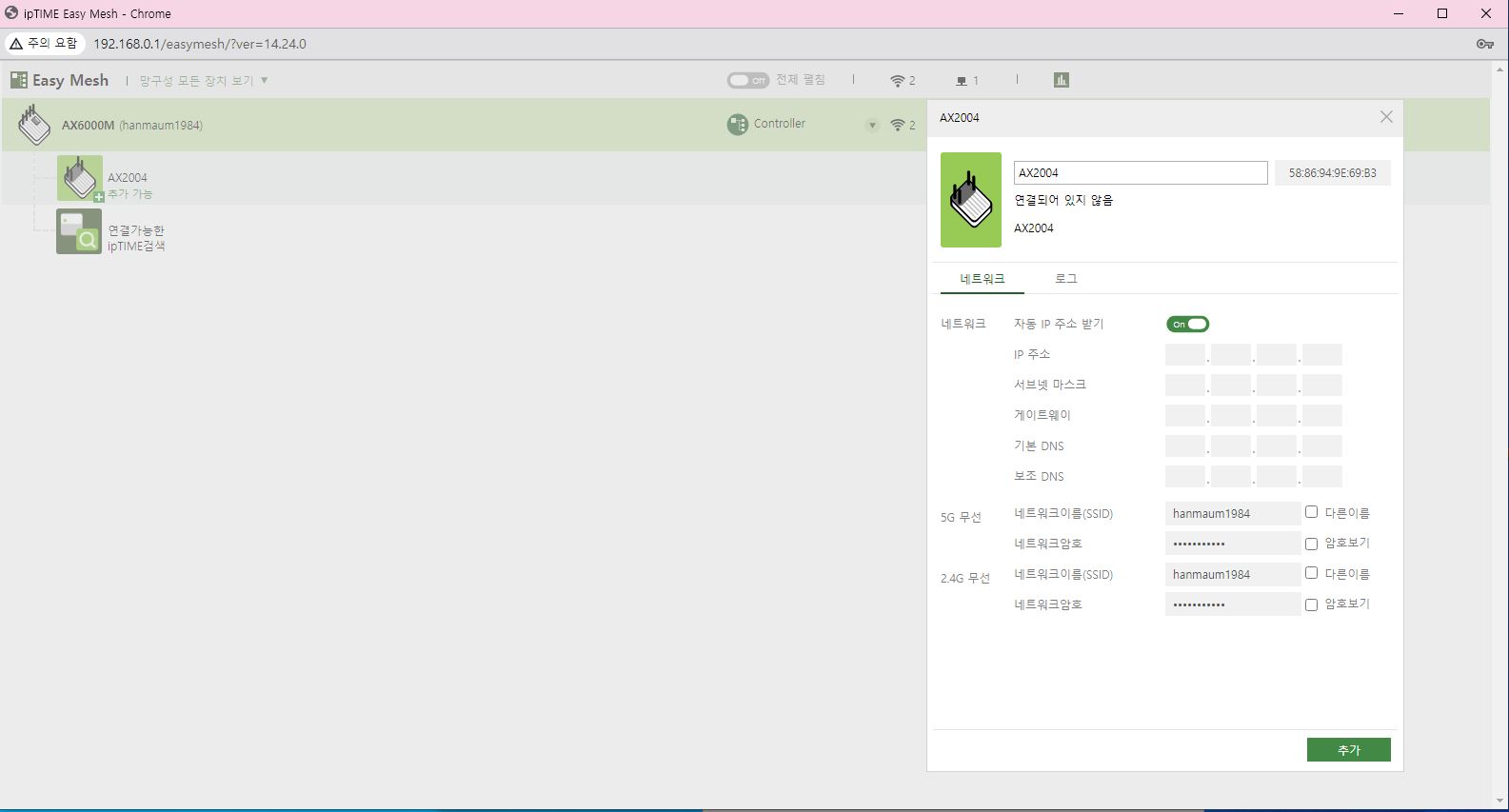Click the Controller role icon

[x=738, y=125]
